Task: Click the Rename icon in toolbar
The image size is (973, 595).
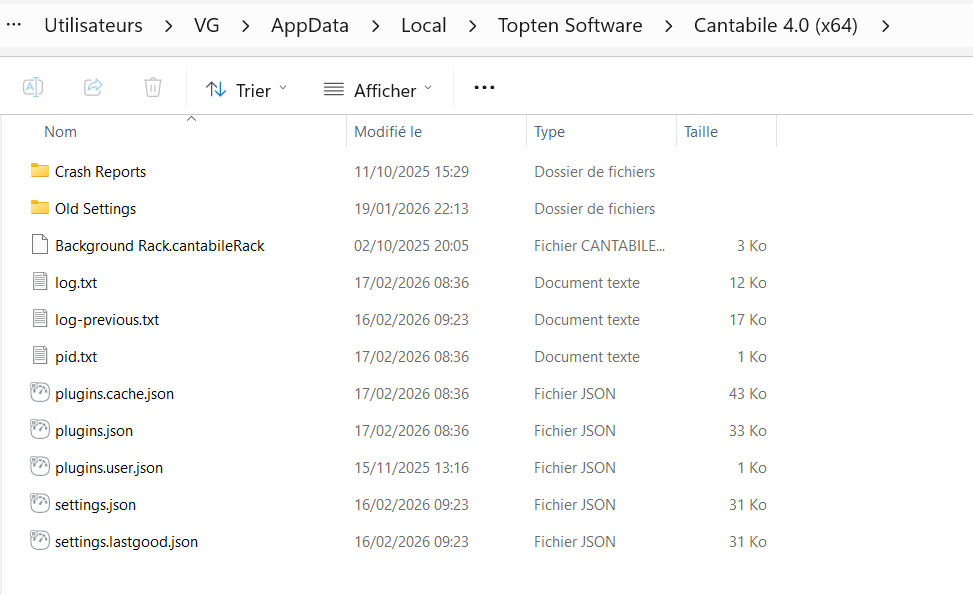Action: (33, 88)
